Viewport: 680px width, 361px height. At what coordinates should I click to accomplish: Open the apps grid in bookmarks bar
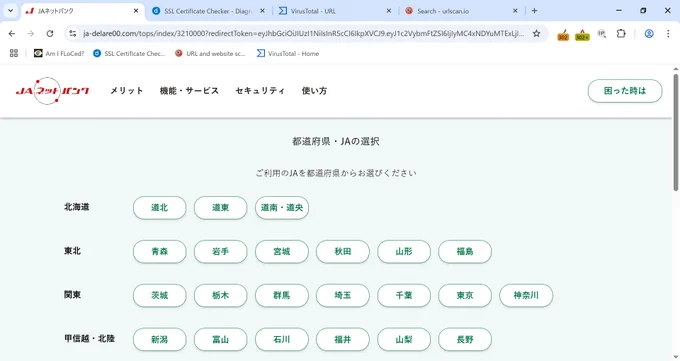click(x=14, y=53)
